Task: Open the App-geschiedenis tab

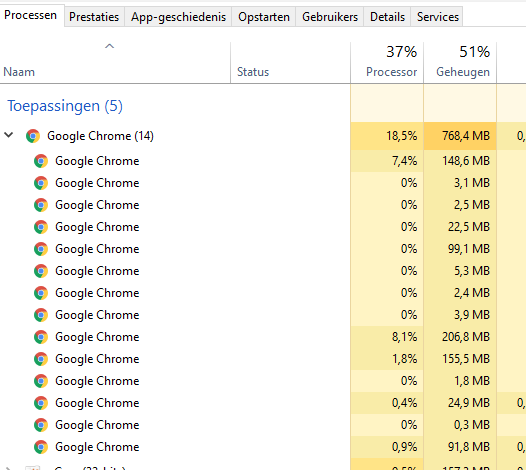Action: point(178,16)
